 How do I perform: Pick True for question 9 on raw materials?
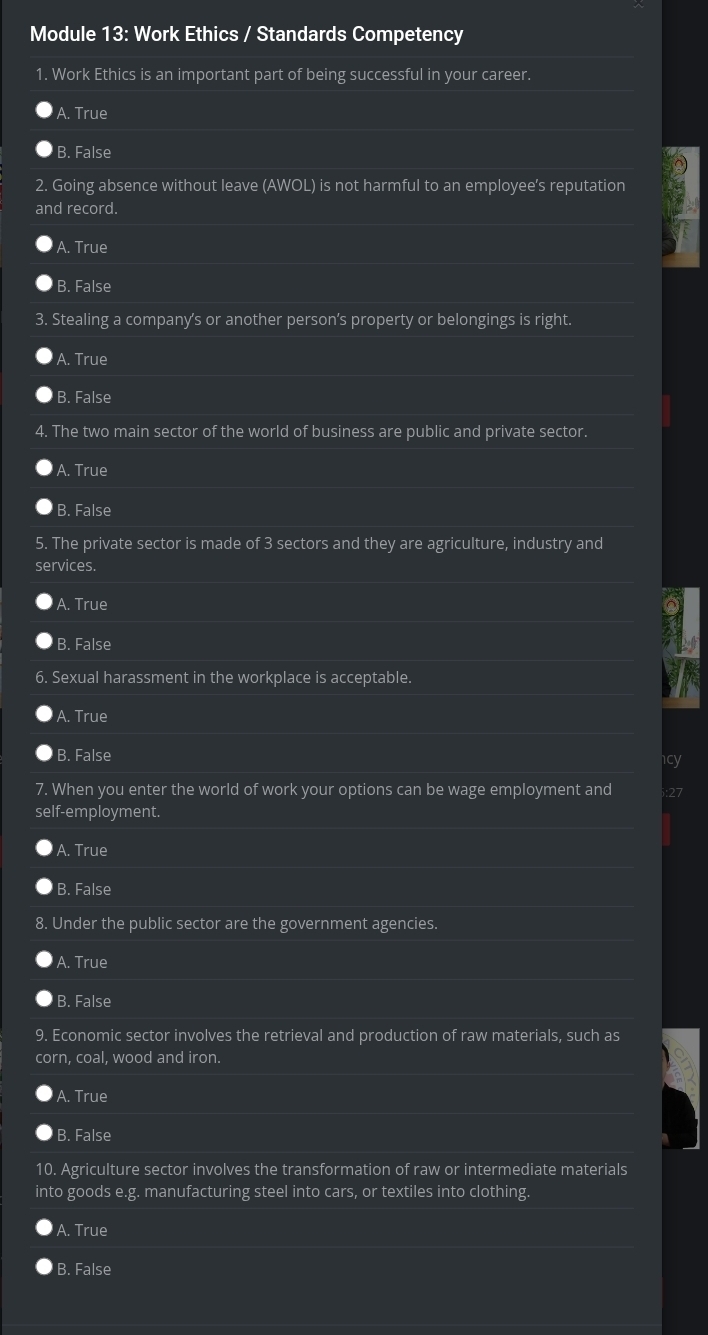[x=44, y=1094]
